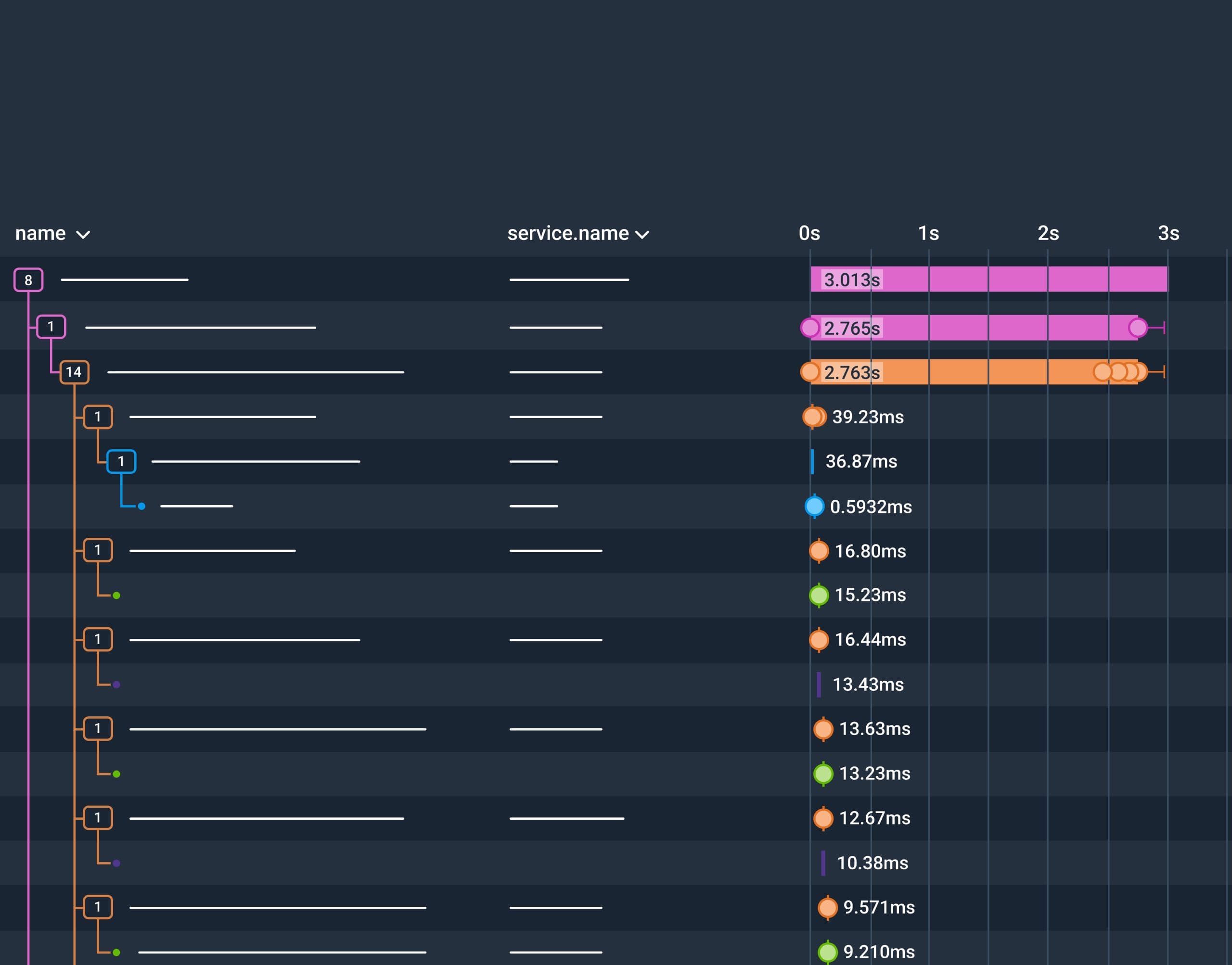The height and width of the screenshot is (965, 1232).
Task: Collapse the pink span node with 1 child
Action: [x=51, y=327]
